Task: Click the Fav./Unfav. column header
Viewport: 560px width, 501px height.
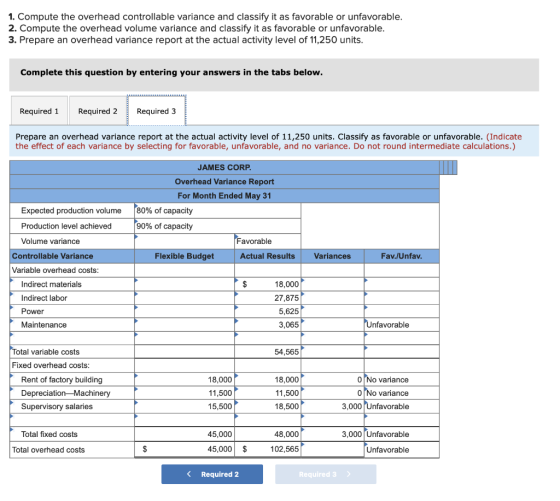Action: pos(402,256)
